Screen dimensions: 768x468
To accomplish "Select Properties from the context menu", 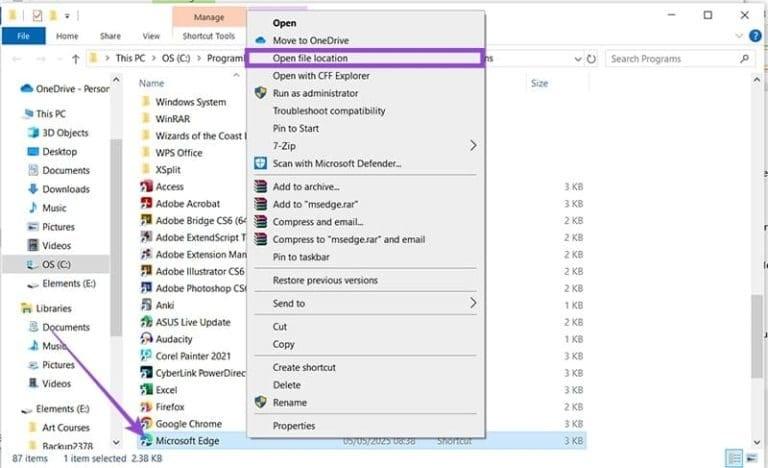I will [294, 426].
